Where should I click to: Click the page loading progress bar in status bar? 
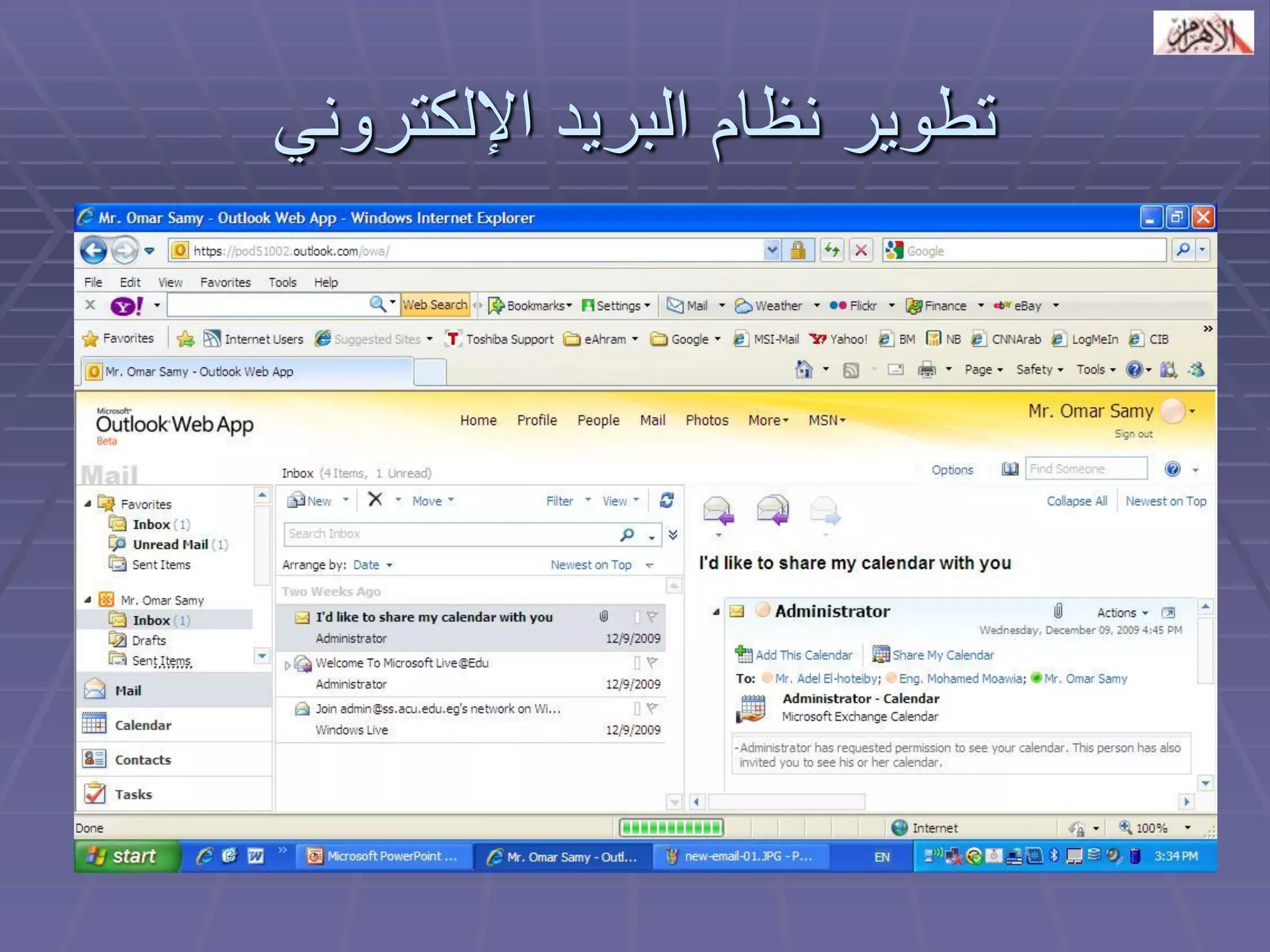tap(672, 827)
